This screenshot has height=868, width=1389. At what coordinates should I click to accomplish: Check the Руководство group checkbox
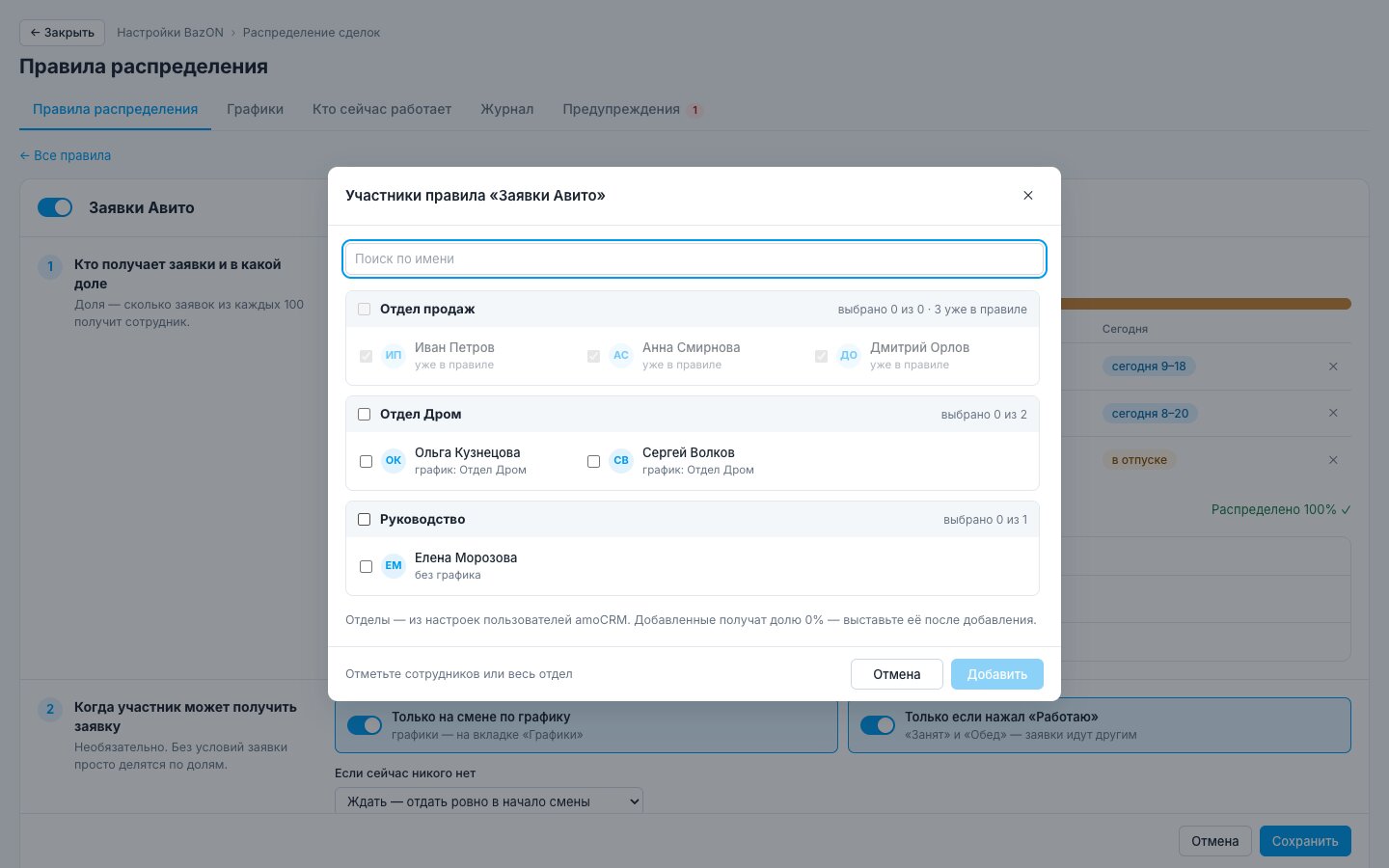[365, 519]
